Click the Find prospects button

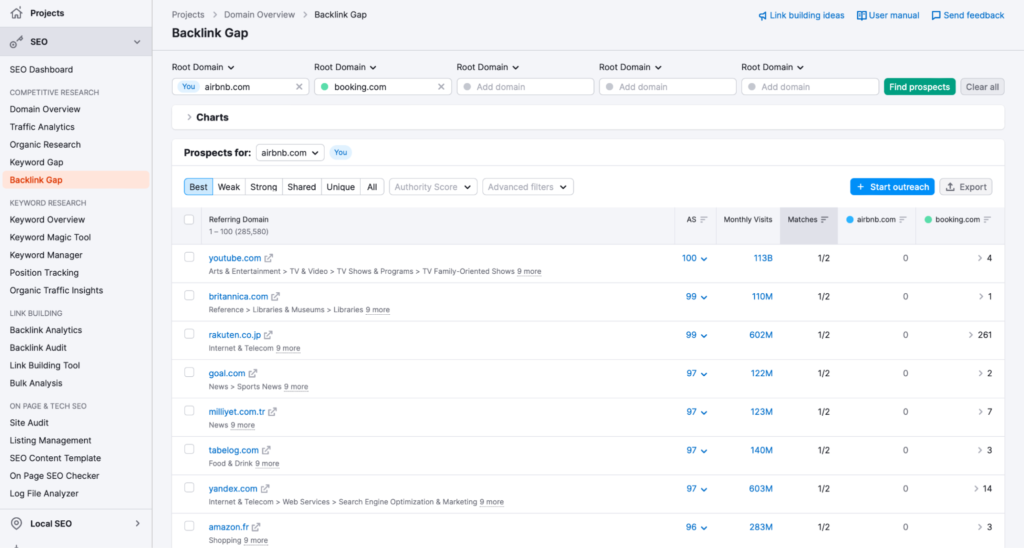pos(920,87)
